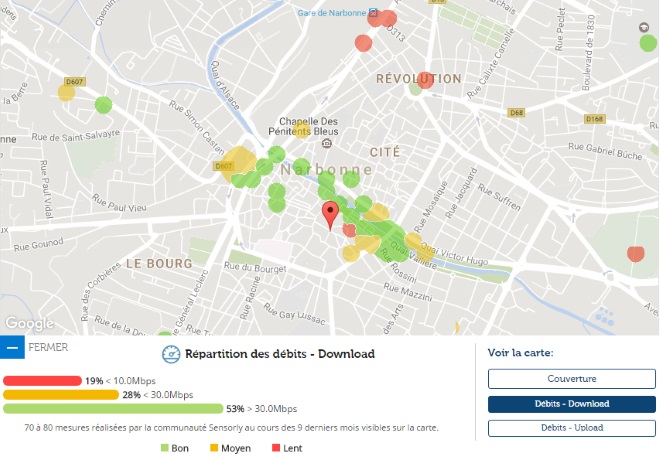Click the Chapelle Des Pénitents Bleus landmark icon
Screen dimensions: 660x457
click(x=301, y=130)
